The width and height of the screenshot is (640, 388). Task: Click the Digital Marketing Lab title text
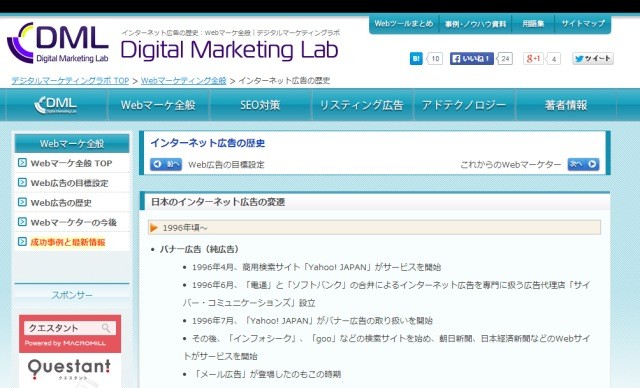click(x=229, y=50)
